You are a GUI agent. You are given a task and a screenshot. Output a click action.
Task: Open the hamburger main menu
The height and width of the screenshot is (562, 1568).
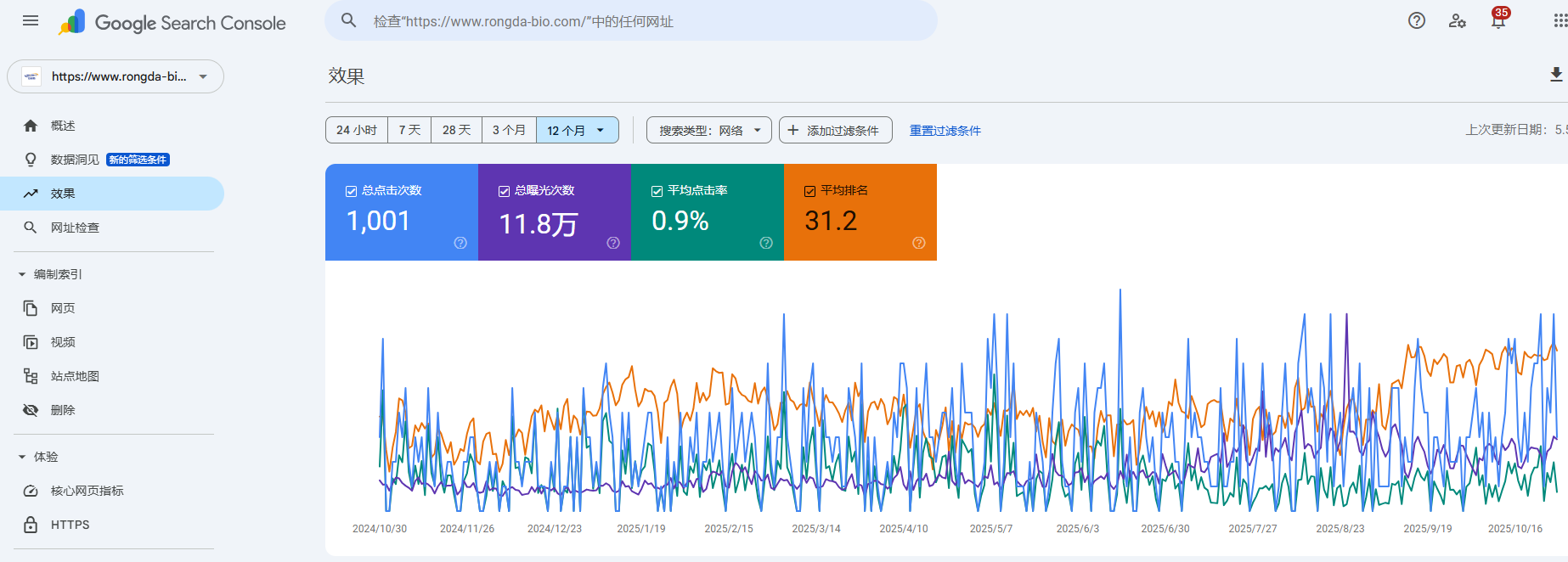click(31, 21)
